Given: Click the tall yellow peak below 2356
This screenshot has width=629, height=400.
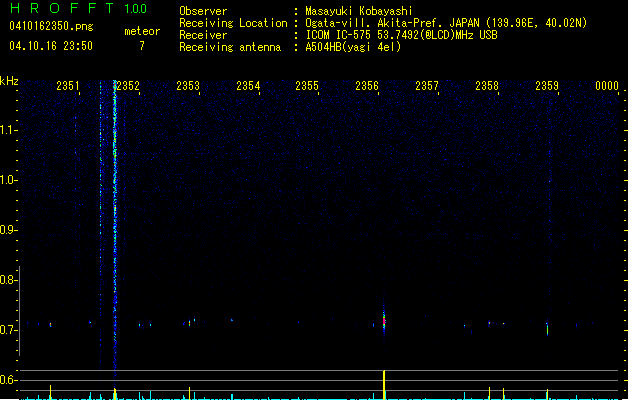Looking at the screenshot, I should tap(384, 385).
